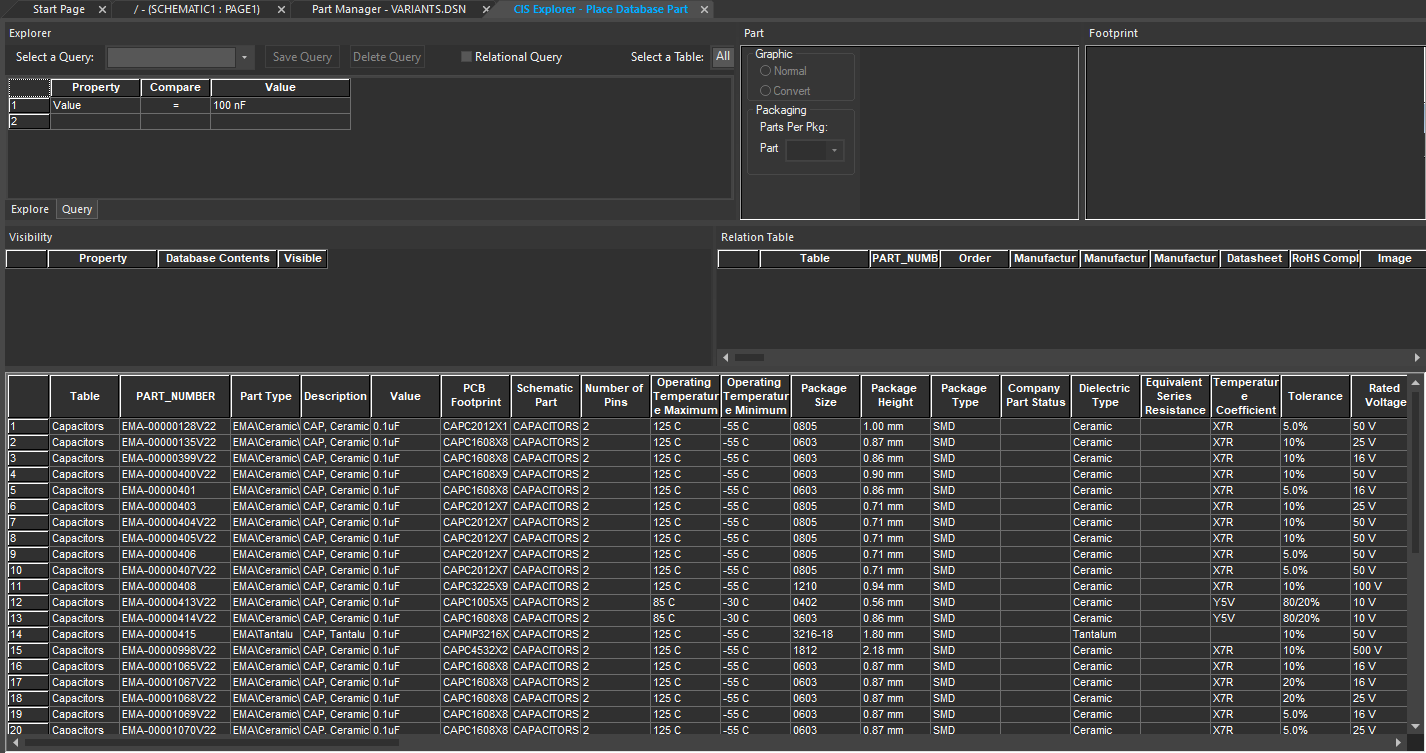Open the Select a Query dropdown
This screenshot has height=753, width=1426.
[x=242, y=57]
